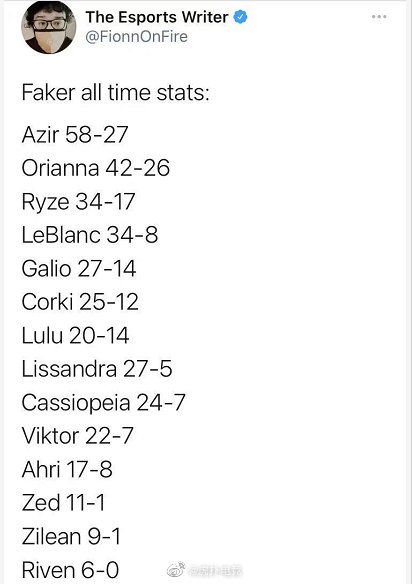Screen dimensions: 412x584
Task: Click the Lulu 20-14 line
Action: [75, 335]
